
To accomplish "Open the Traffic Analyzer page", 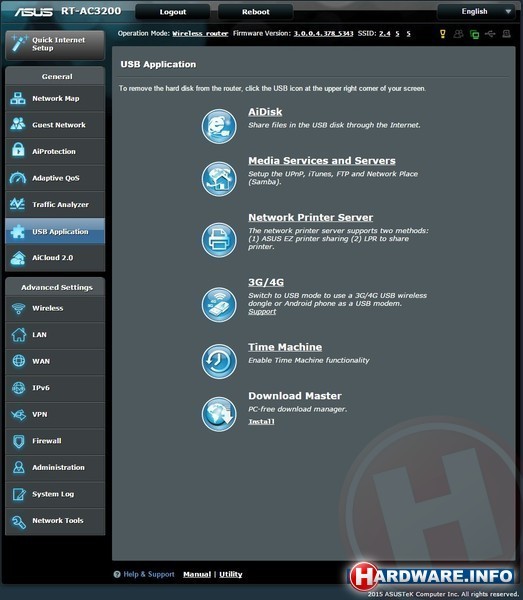I will (55, 204).
